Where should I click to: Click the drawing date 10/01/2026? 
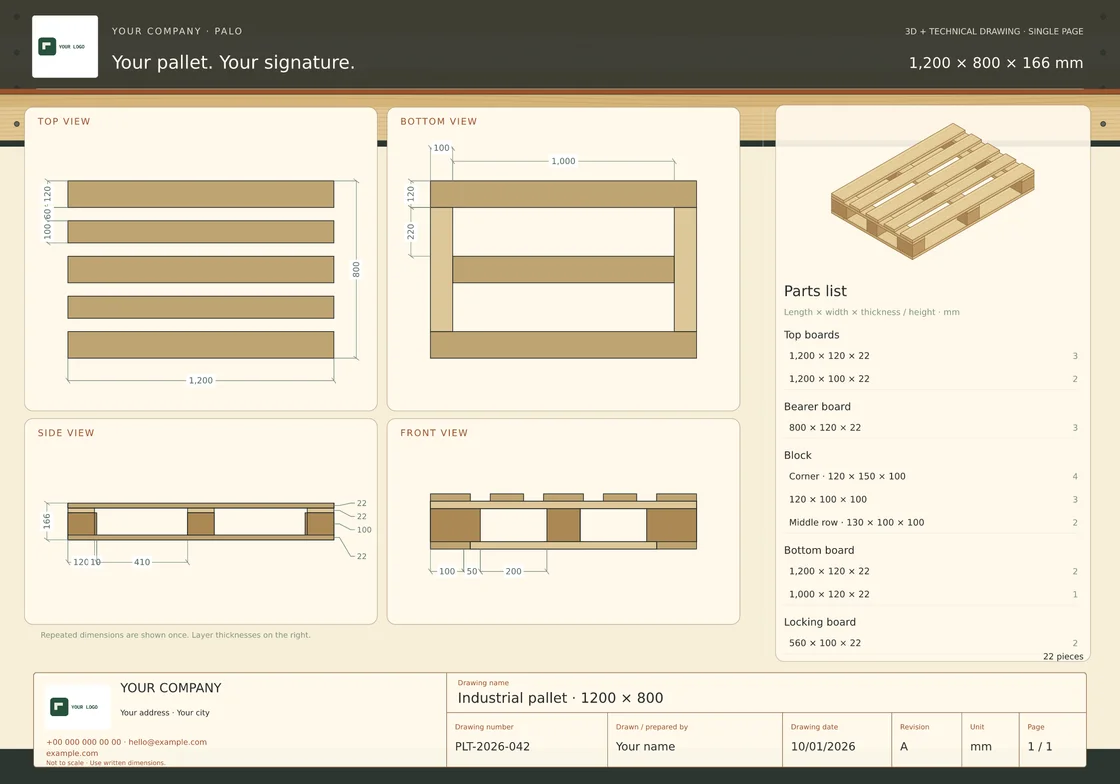tap(823, 746)
